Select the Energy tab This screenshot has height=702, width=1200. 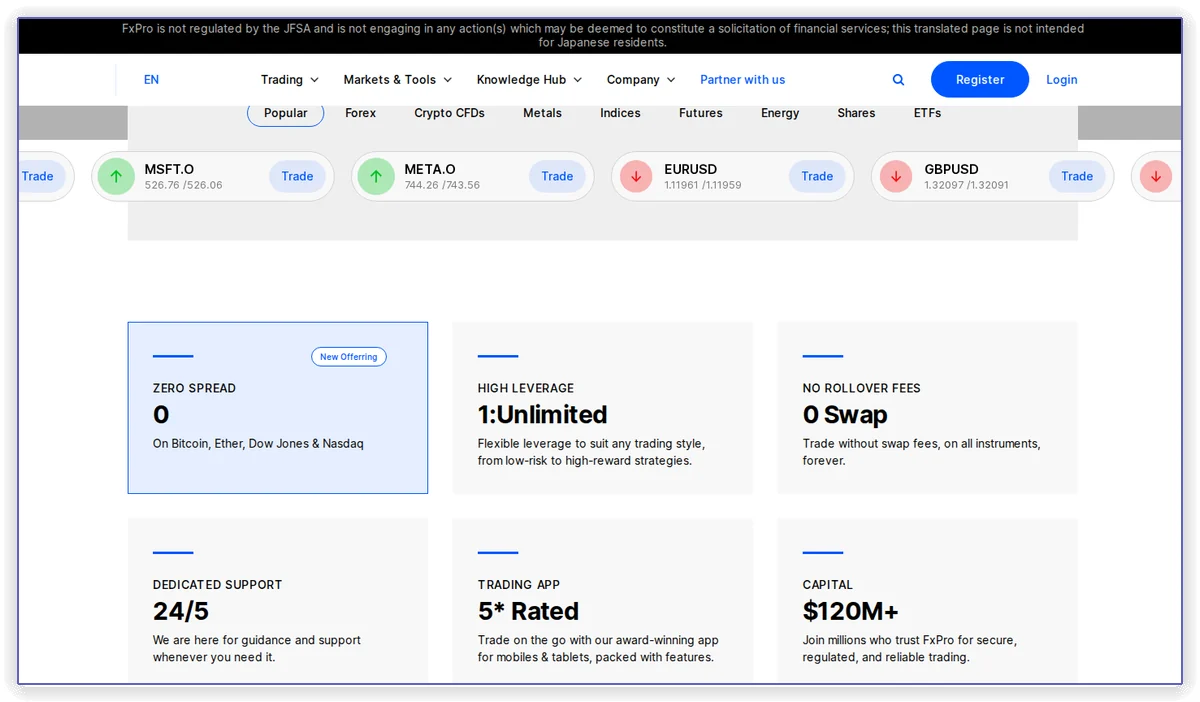pyautogui.click(x=780, y=113)
